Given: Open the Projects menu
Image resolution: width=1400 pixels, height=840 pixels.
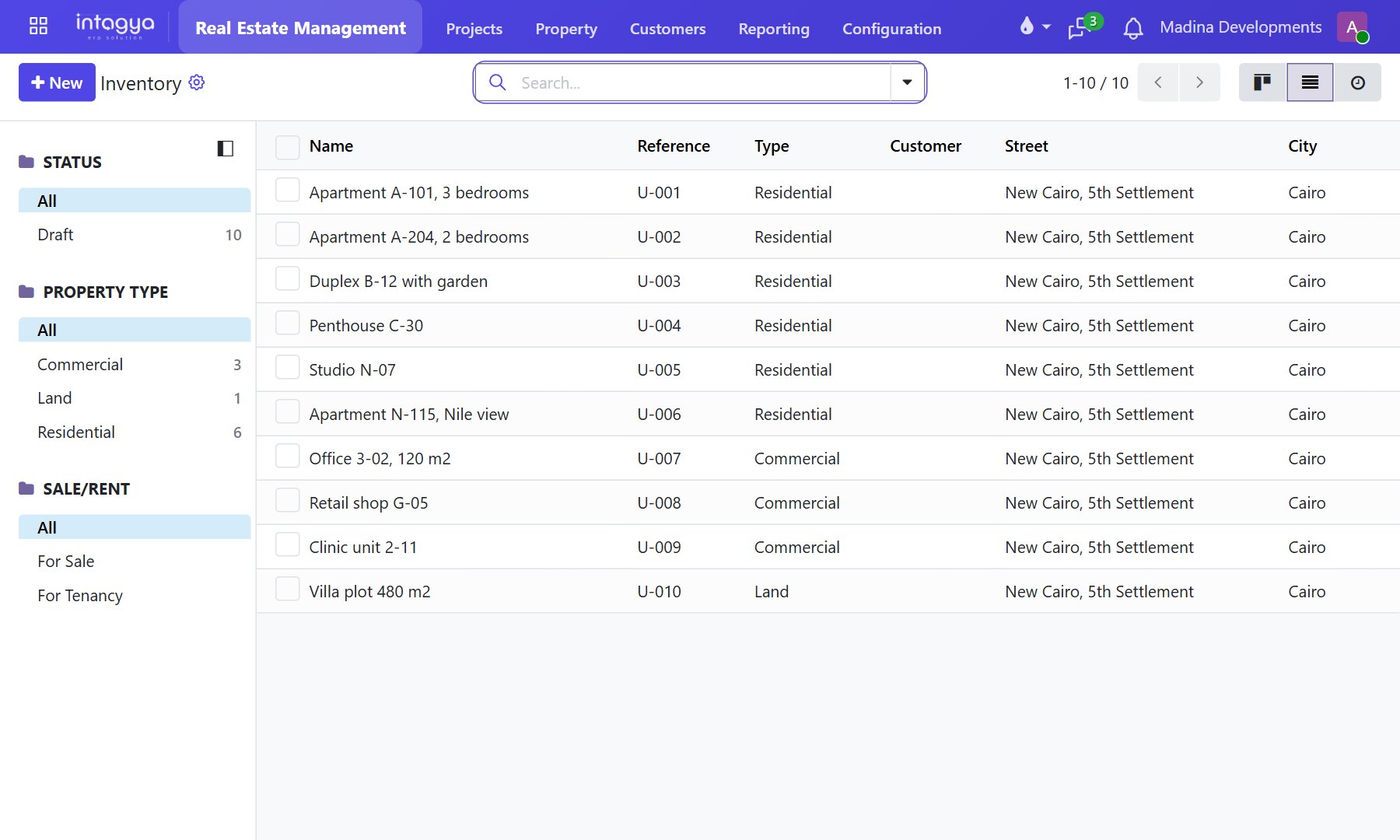Looking at the screenshot, I should pos(474,29).
